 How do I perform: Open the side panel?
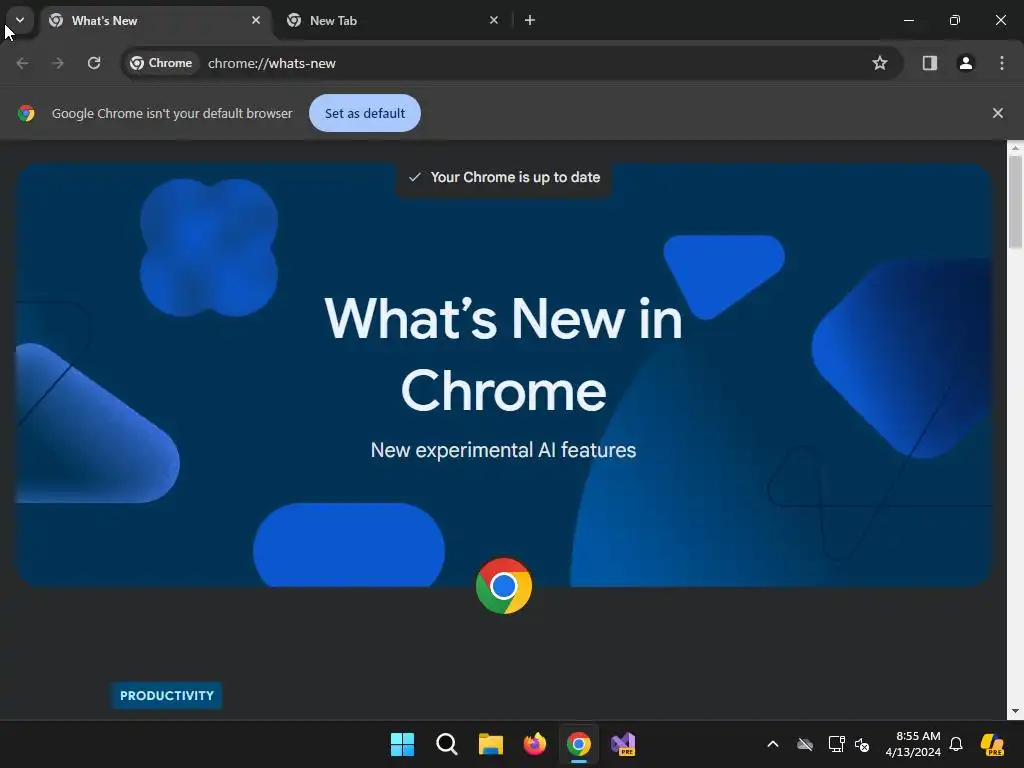pyautogui.click(x=929, y=63)
